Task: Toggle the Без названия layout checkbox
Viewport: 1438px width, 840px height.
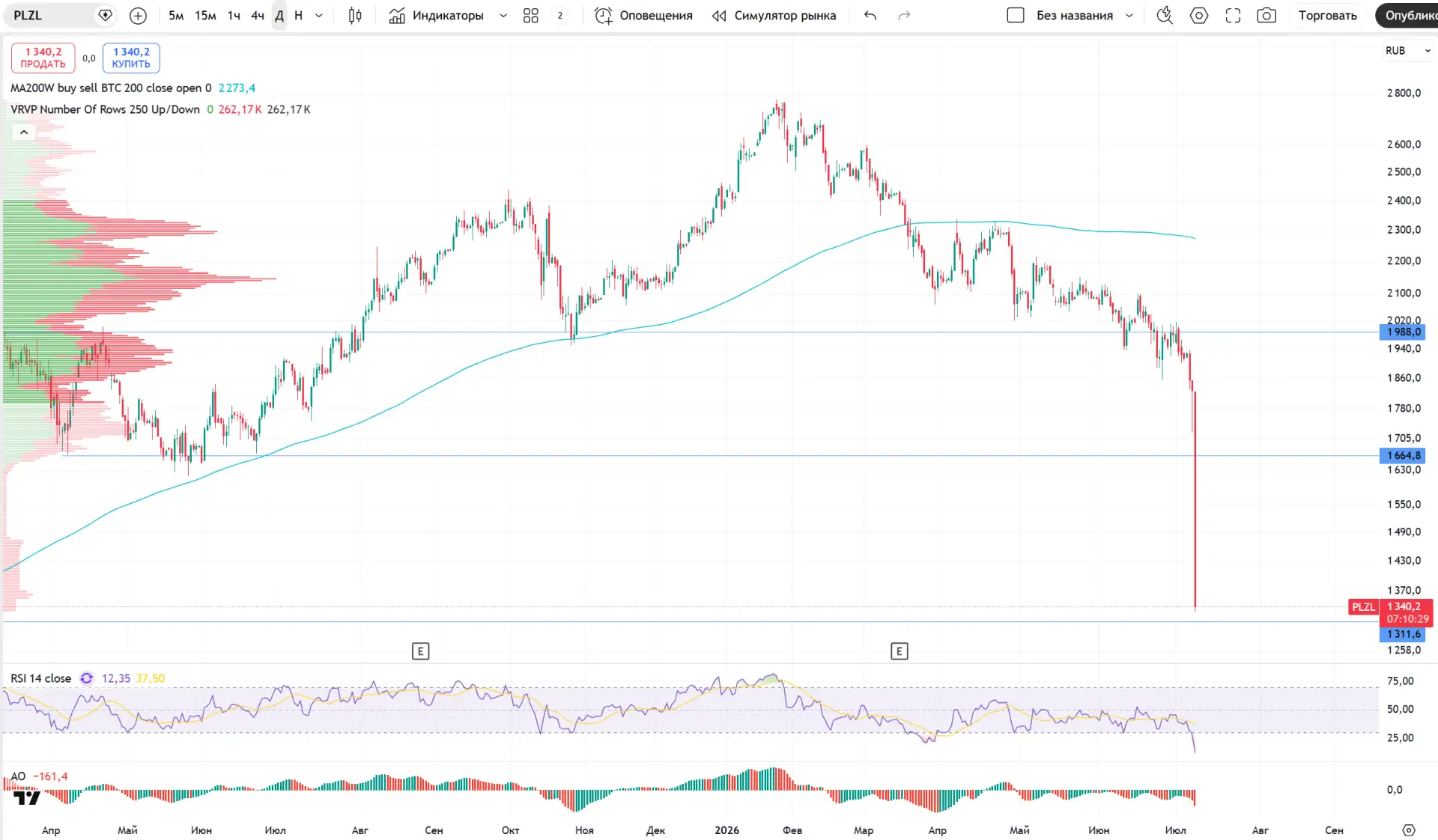Action: [1016, 15]
